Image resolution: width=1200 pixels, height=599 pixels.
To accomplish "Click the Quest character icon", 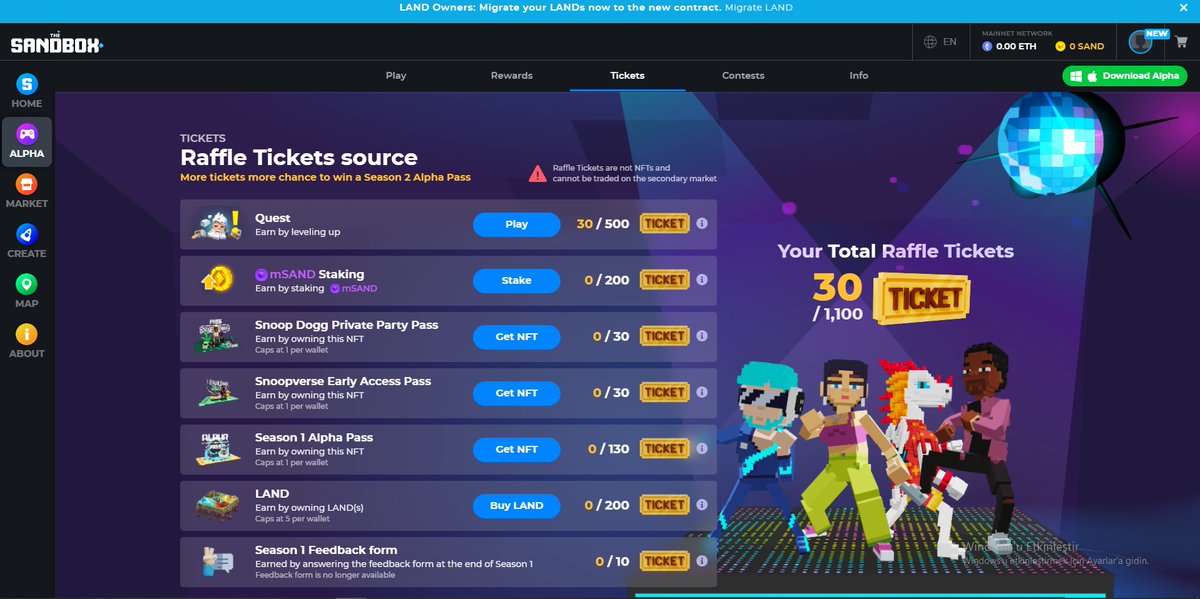I will (x=216, y=224).
